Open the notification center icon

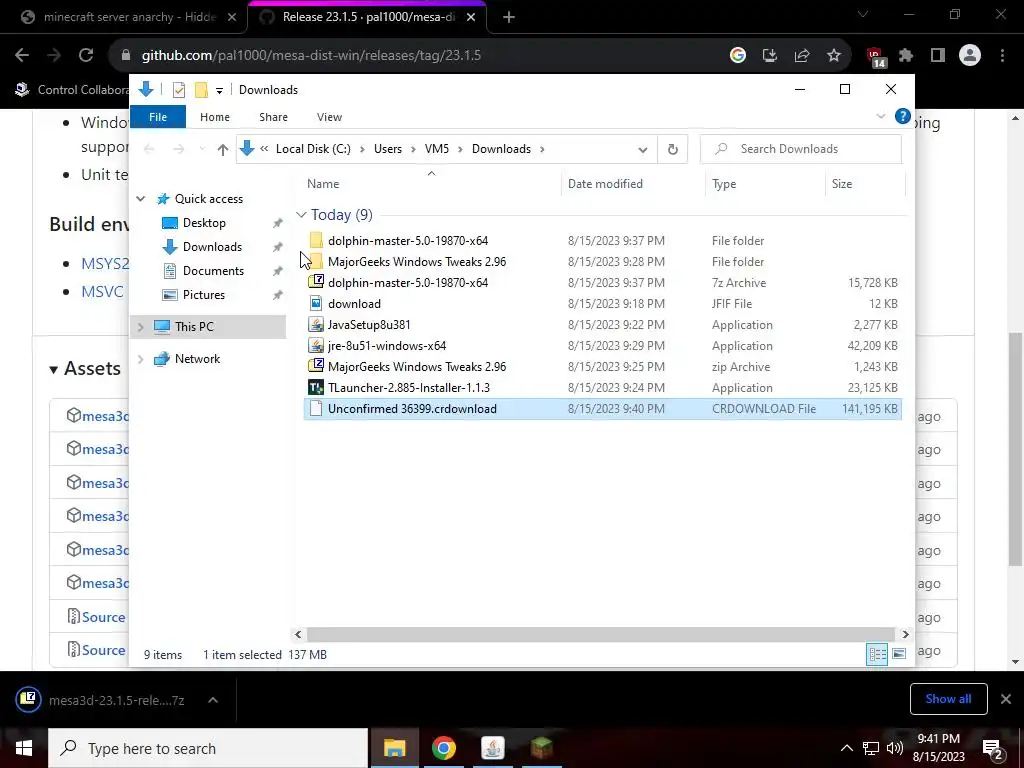tap(993, 749)
